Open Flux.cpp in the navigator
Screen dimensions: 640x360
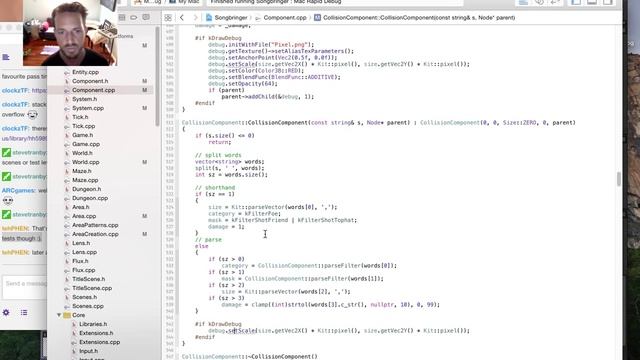[x=84, y=270]
